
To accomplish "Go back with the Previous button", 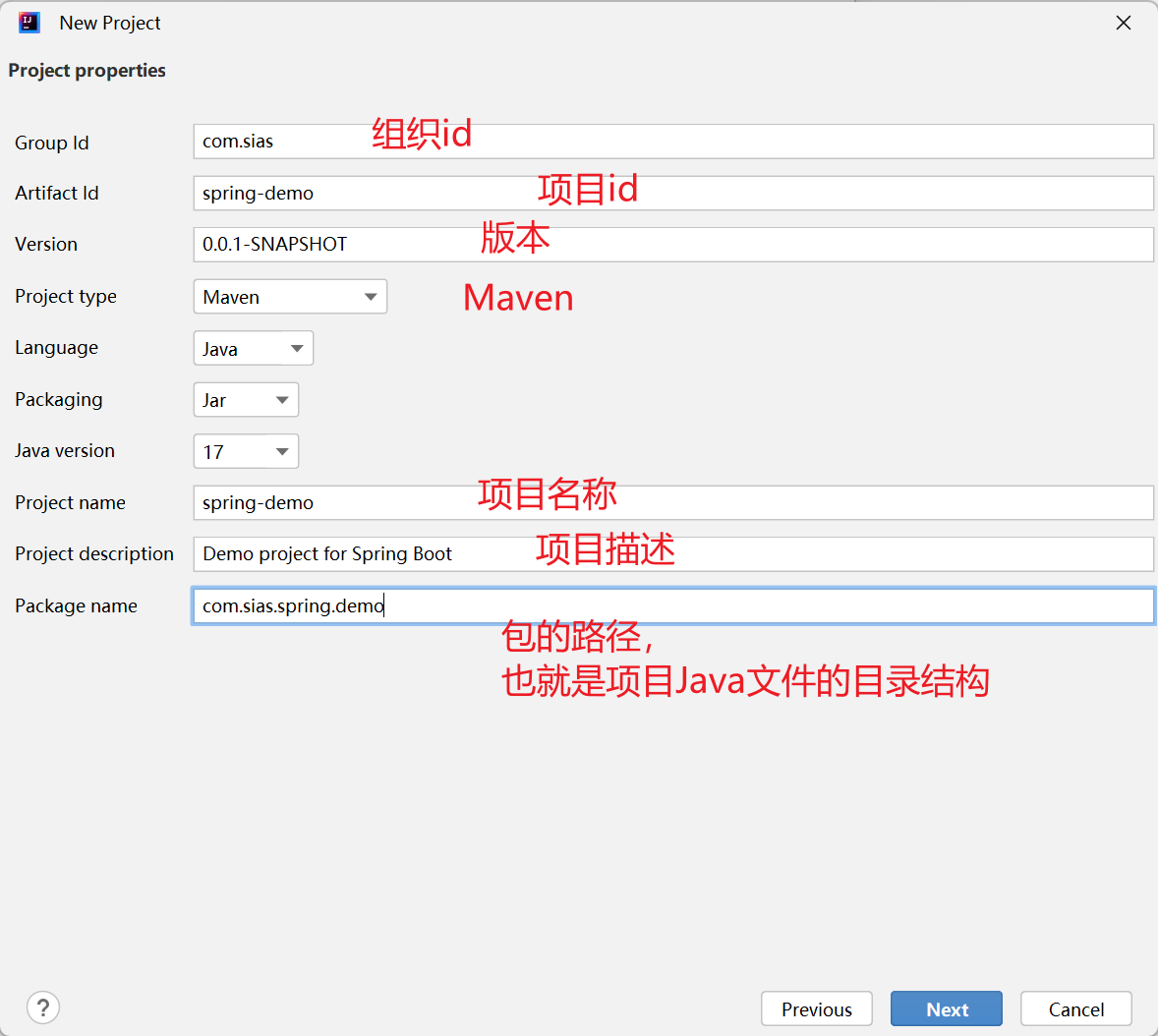I will click(x=817, y=1008).
